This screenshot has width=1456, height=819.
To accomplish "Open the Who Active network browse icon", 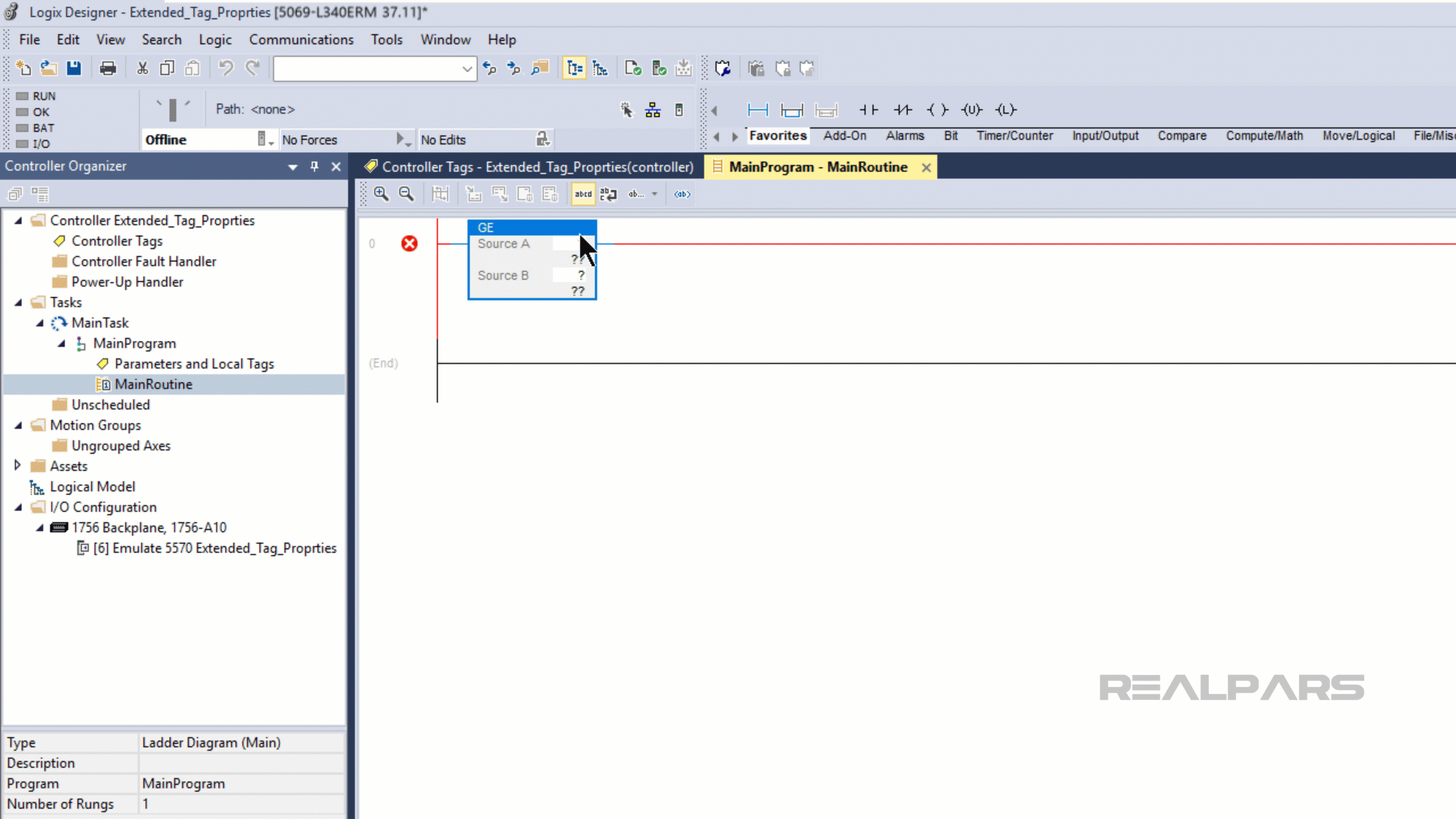I will [x=653, y=110].
